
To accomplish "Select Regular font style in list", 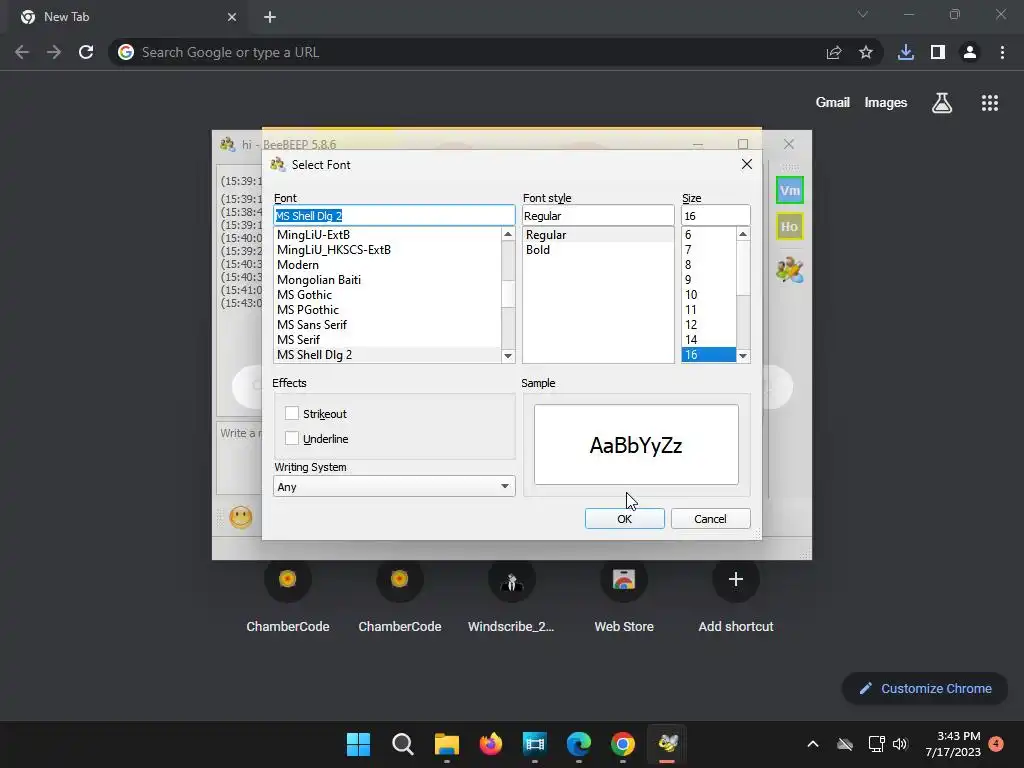I will point(598,234).
